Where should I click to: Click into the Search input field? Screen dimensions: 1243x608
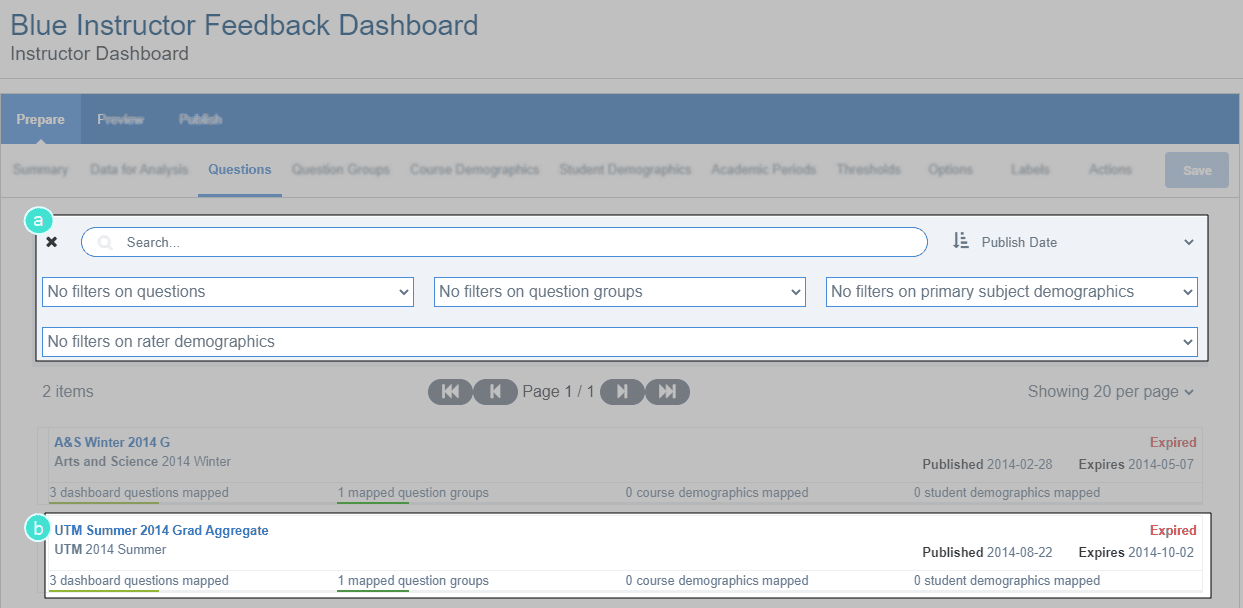click(x=504, y=242)
